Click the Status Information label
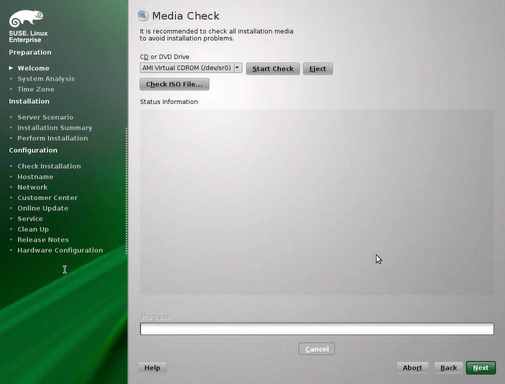The height and width of the screenshot is (384, 505). [169, 102]
